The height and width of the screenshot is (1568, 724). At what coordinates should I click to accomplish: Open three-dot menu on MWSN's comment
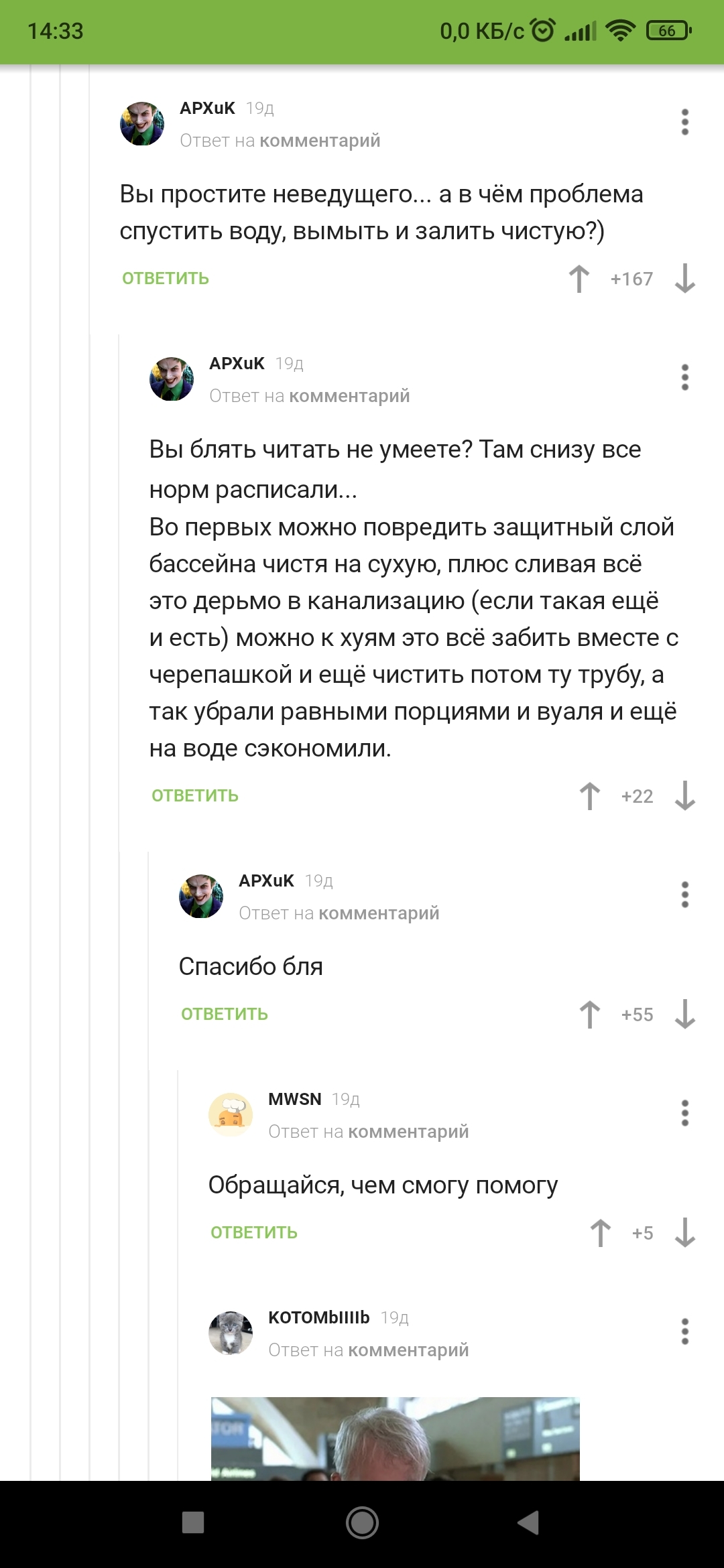(x=684, y=1113)
